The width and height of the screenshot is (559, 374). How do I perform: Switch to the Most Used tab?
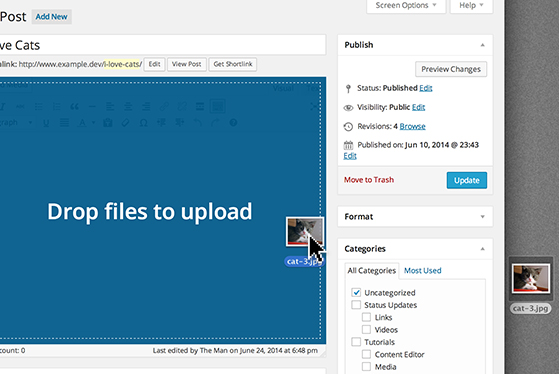tap(422, 271)
